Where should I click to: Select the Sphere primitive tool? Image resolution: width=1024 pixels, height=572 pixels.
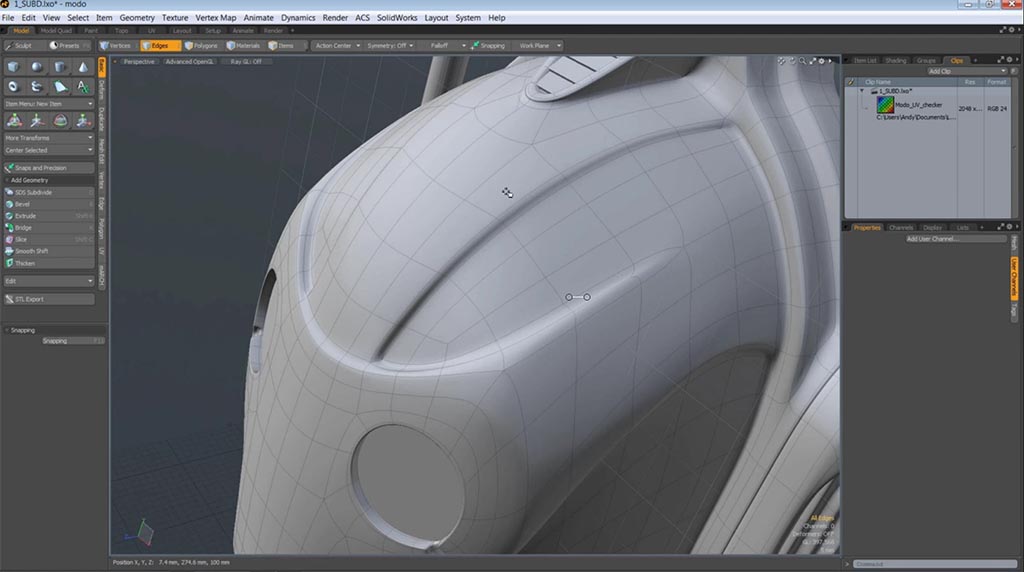coord(37,67)
